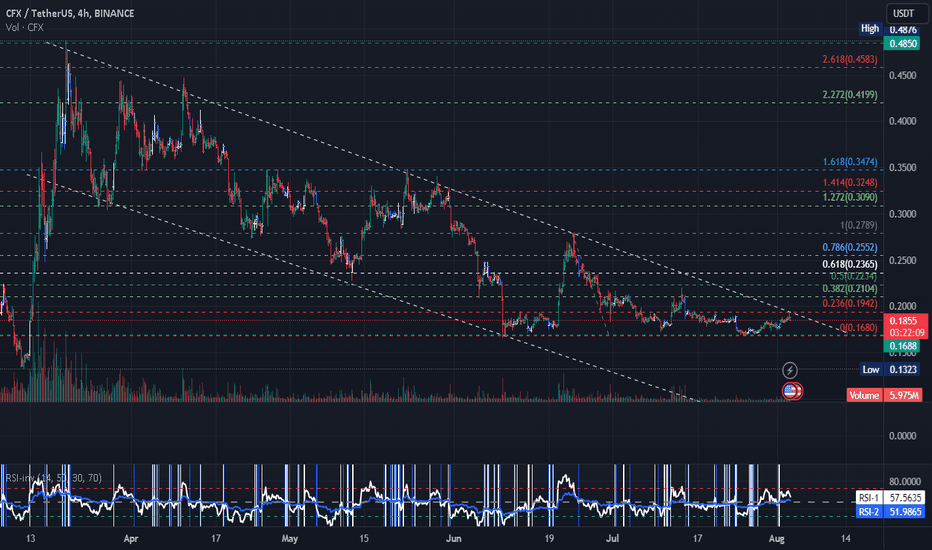Image resolution: width=932 pixels, height=550 pixels.
Task: Click the 0.3500 price axis tick
Action: coord(902,168)
